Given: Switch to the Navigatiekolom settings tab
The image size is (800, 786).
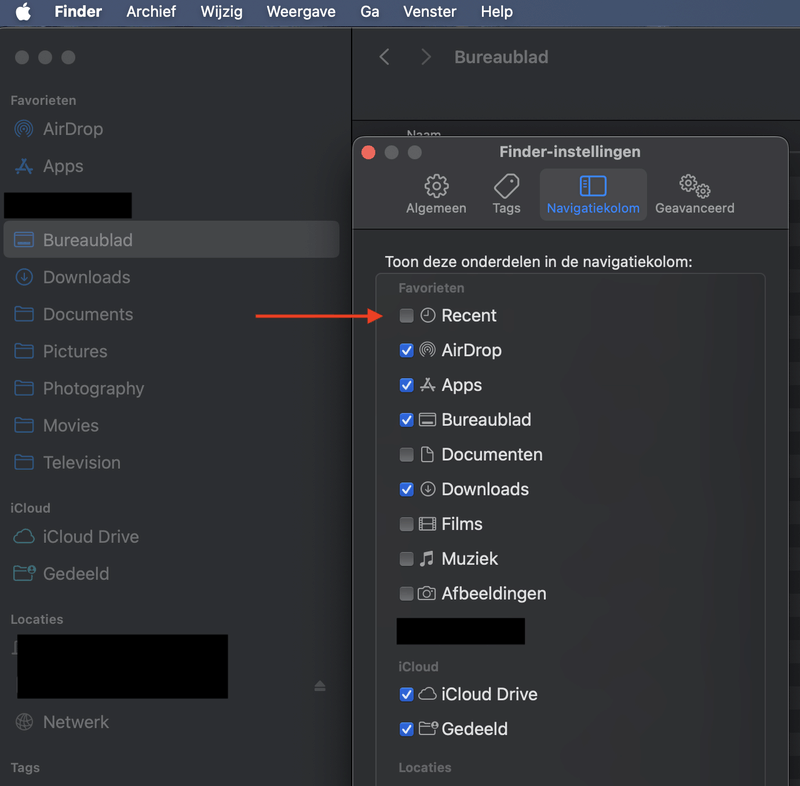Looking at the screenshot, I should tap(593, 194).
